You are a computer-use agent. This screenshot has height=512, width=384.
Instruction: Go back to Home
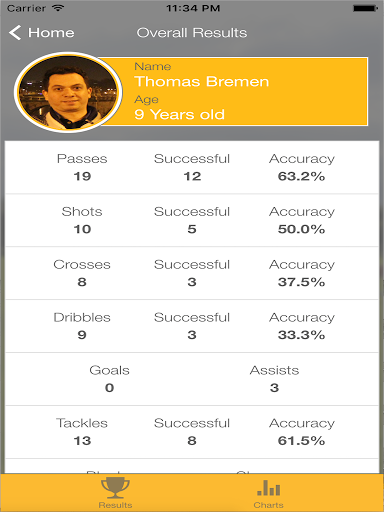click(41, 33)
